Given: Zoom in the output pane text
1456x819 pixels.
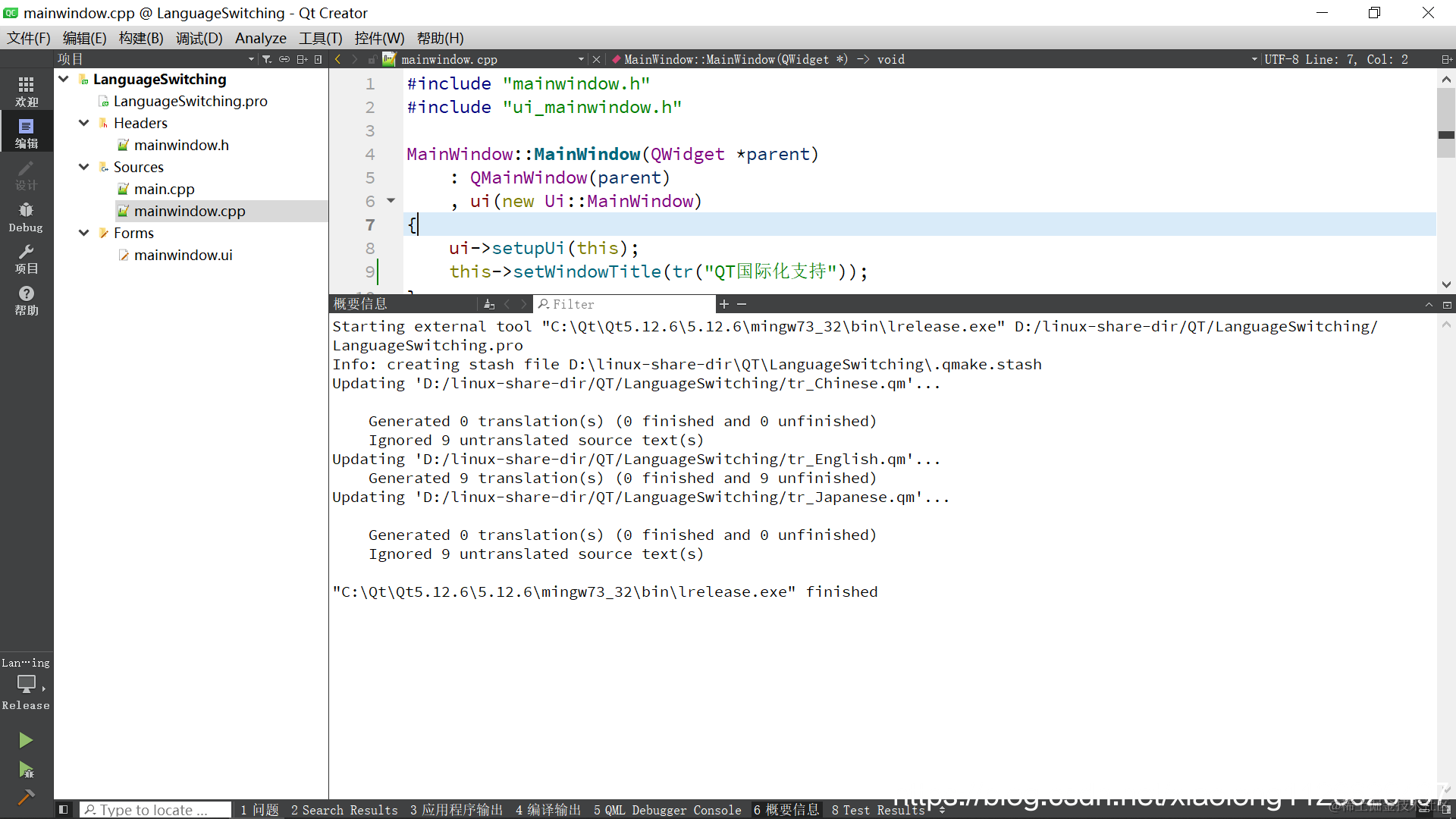Looking at the screenshot, I should [x=724, y=304].
